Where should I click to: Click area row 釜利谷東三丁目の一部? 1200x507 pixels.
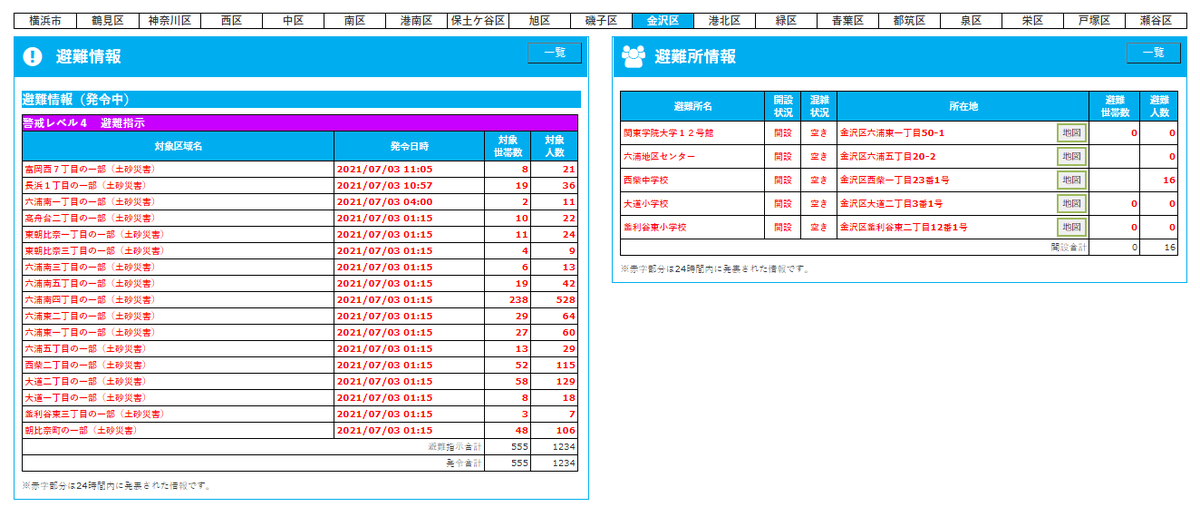[300, 413]
